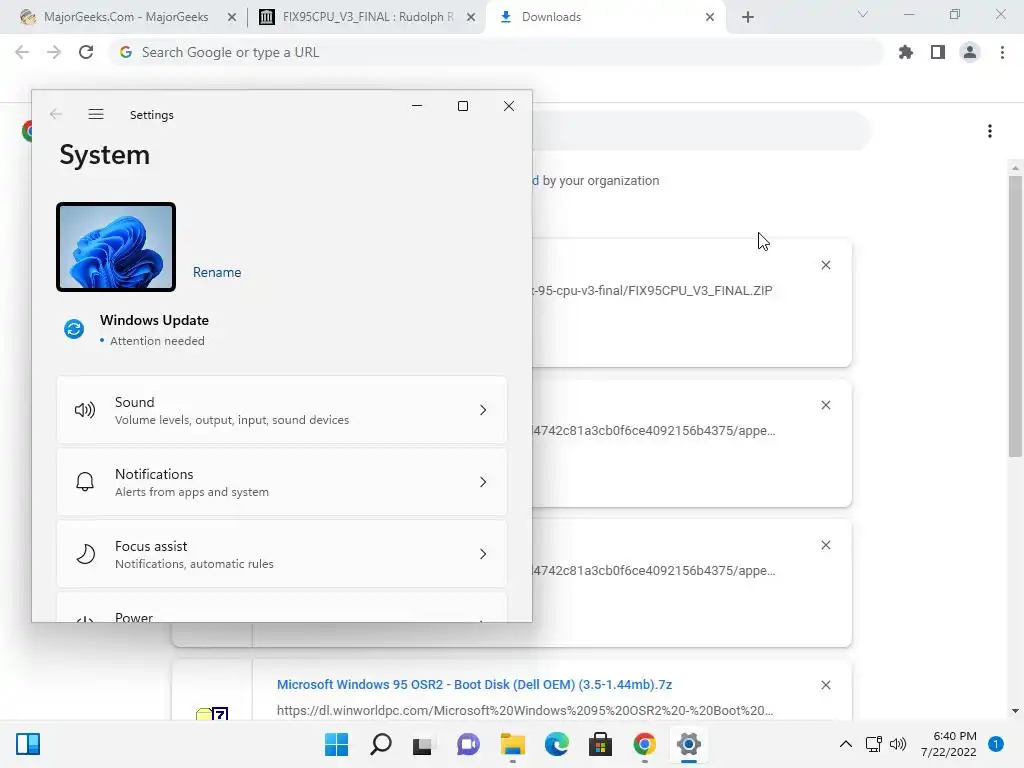The height and width of the screenshot is (768, 1024).
Task: Click the Notifications bell icon
Action: [85, 482]
